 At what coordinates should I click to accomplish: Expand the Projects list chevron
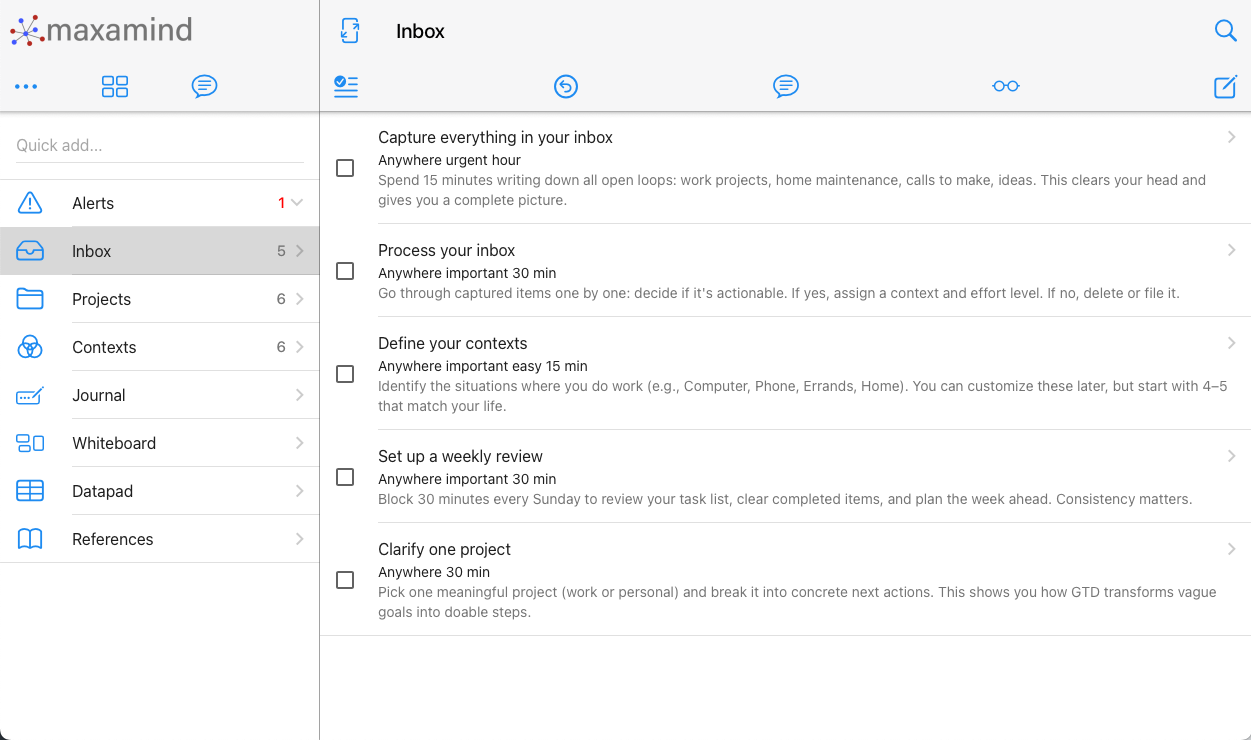[297, 299]
